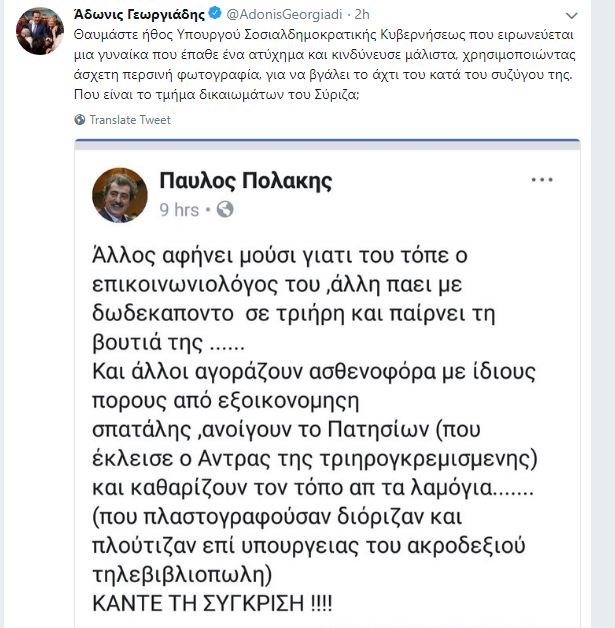Click the ΚΑΝΤΕ ΤΗ ΣΥΓΚΡΙΣΗ line
Viewport: 615px width, 628px height.
coord(213,604)
